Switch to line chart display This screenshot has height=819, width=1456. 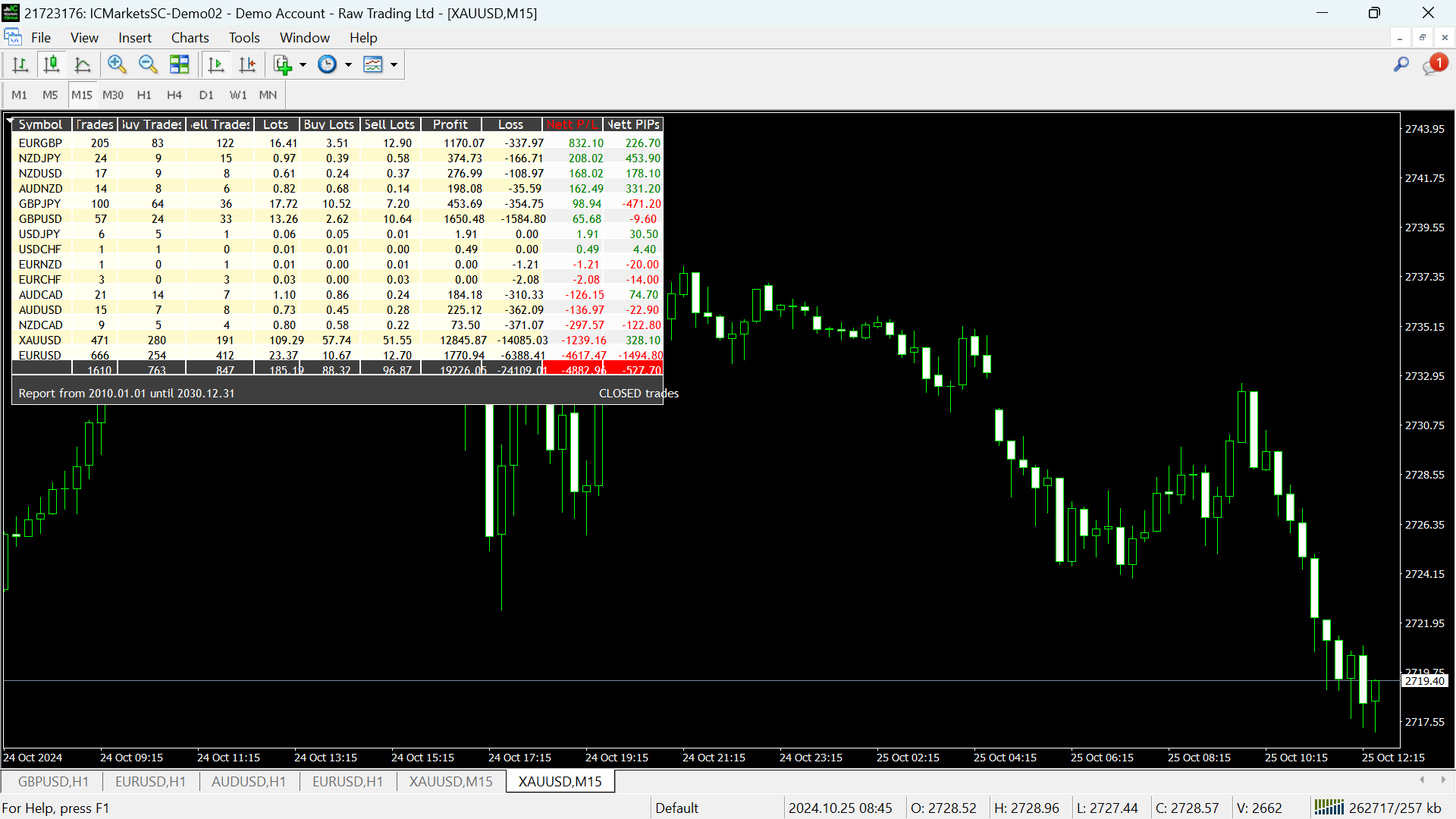83,64
